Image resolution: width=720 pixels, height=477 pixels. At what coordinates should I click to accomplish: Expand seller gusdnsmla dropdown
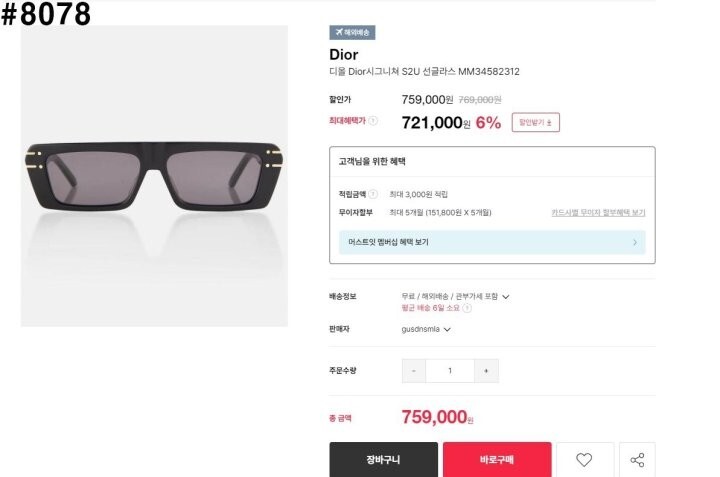(x=447, y=329)
